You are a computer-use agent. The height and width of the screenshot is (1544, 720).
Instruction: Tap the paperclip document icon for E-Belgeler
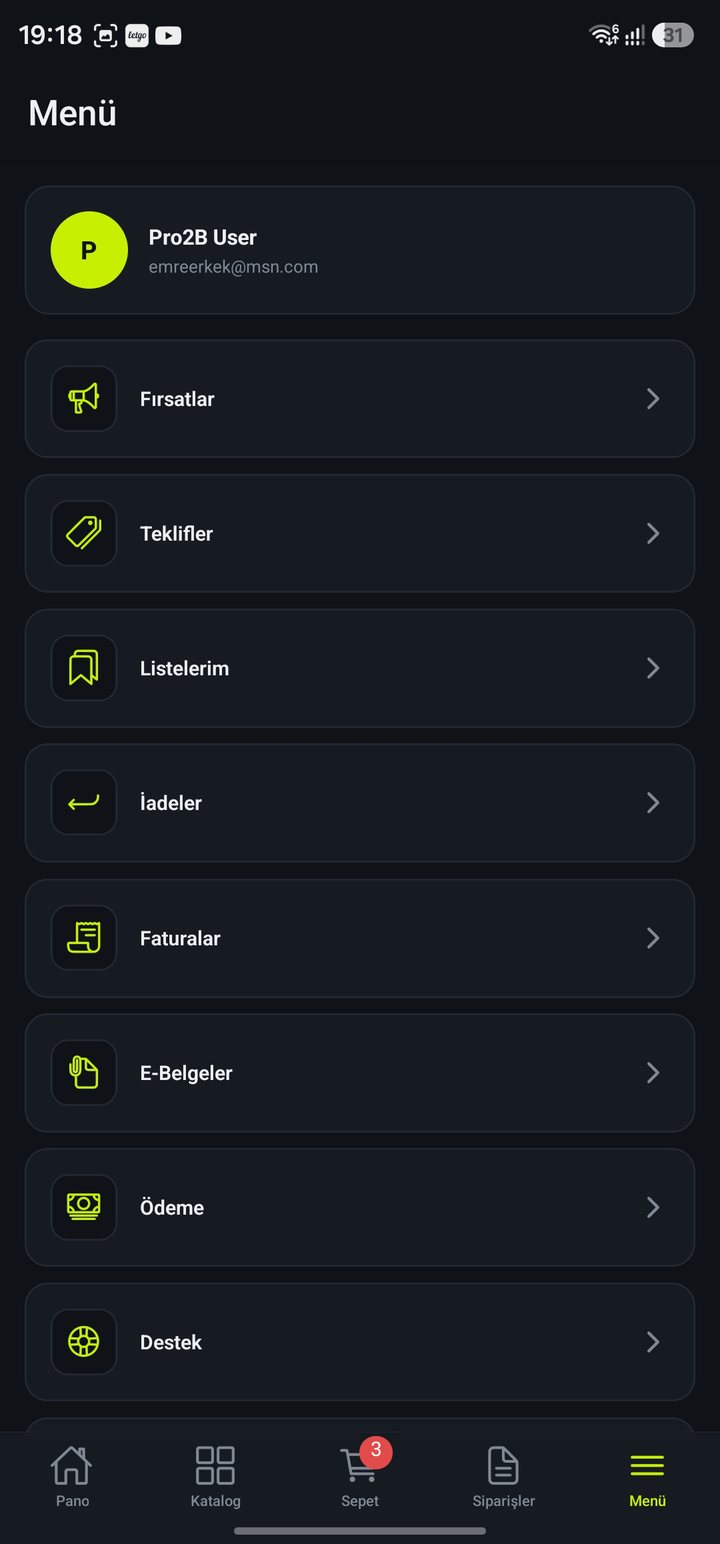pos(84,1073)
